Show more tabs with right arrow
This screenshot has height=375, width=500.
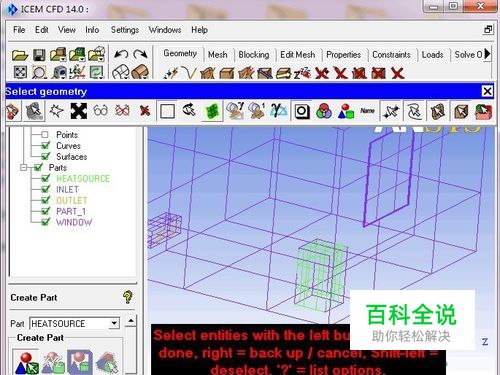pyautogui.click(x=487, y=54)
